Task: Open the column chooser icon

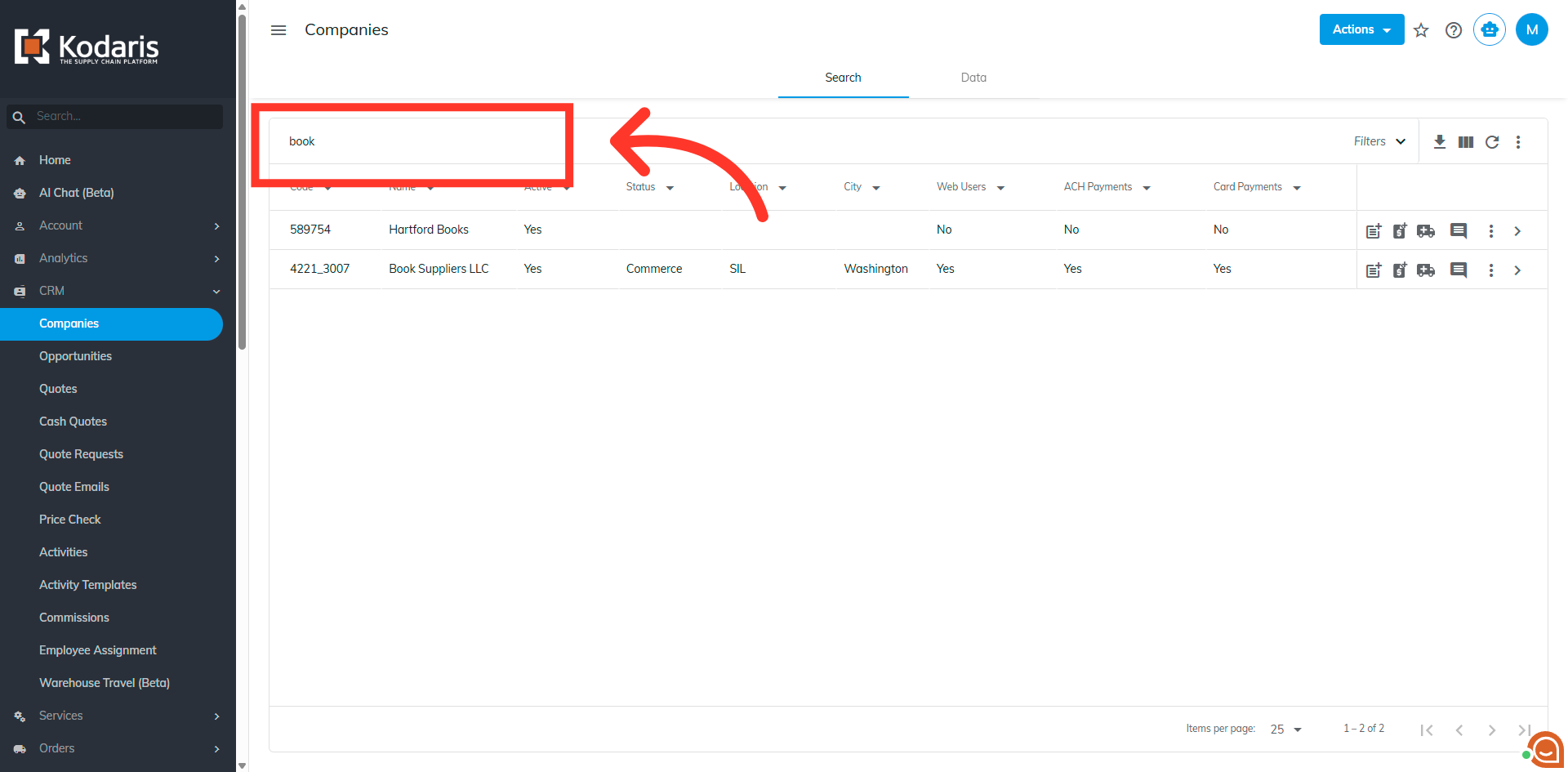Action: coord(1466,142)
